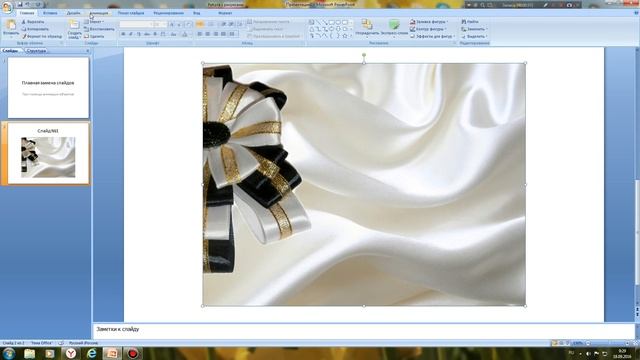Image resolution: width=640 pixels, height=360 pixels.
Task: Close the slides thumbnail pane
Action: point(87,51)
